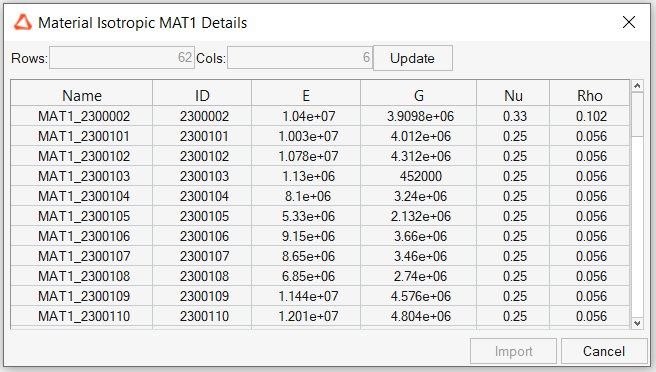Viewport: 656px width, 372px height.
Task: Click the Update button
Action: (x=413, y=58)
